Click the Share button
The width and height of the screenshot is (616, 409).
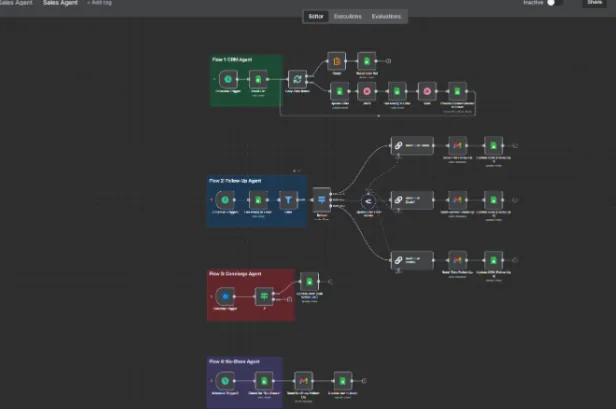(x=594, y=3)
